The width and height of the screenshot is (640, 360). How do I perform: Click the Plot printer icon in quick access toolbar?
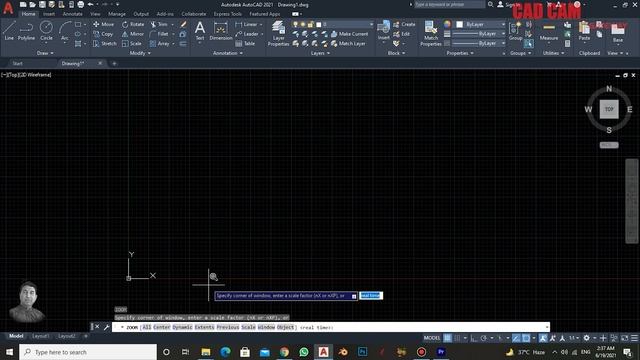tap(81, 4)
